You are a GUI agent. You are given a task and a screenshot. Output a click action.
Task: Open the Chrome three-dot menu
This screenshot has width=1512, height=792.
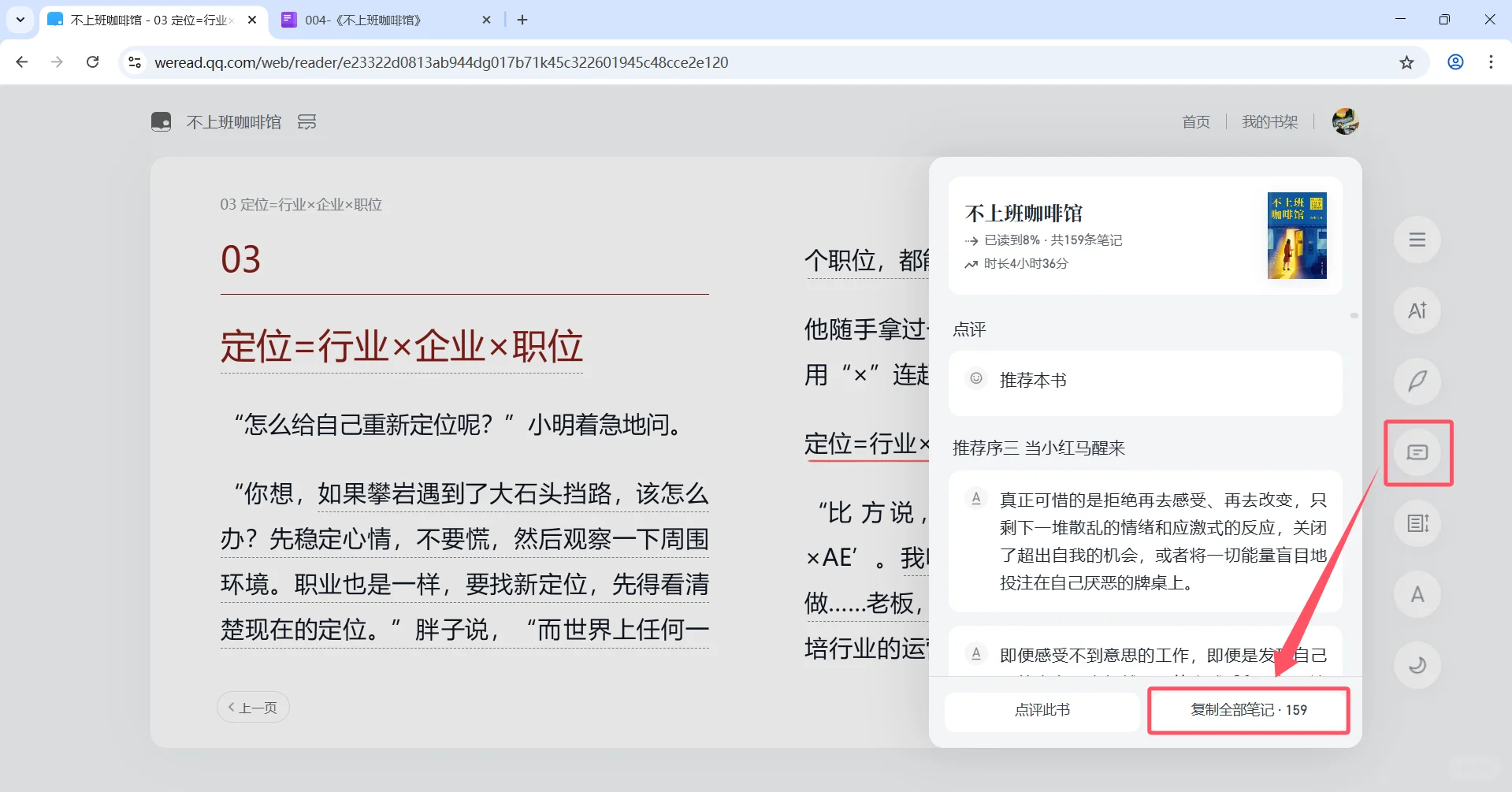1491,62
